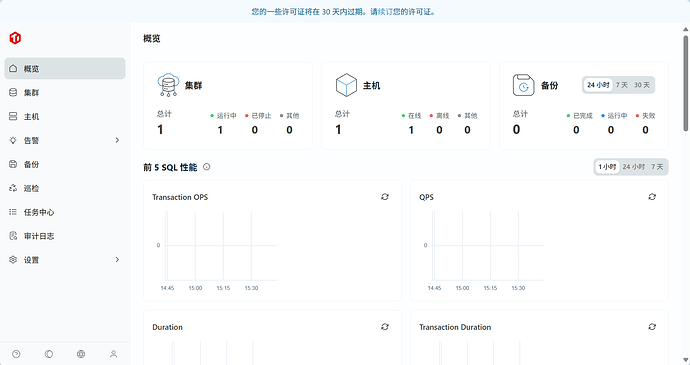The image size is (690, 365).
Task: Select 24 小时 backup time range
Action: pyautogui.click(x=598, y=85)
